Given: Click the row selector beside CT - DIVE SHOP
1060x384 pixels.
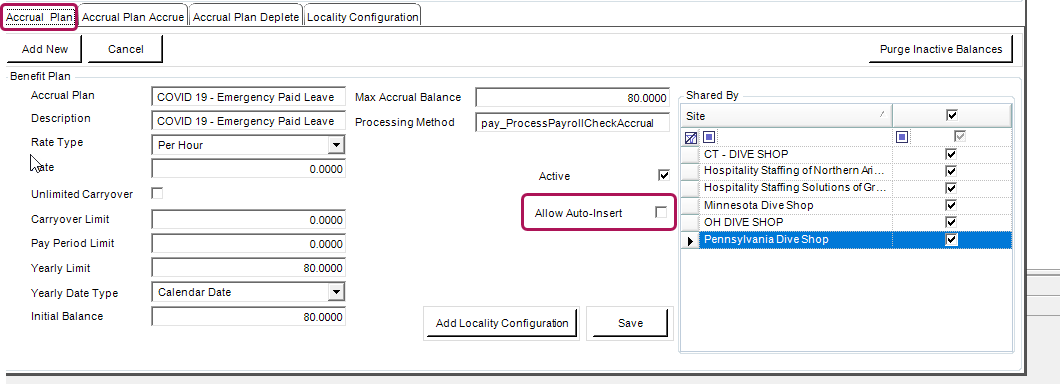Looking at the screenshot, I should click(690, 154).
